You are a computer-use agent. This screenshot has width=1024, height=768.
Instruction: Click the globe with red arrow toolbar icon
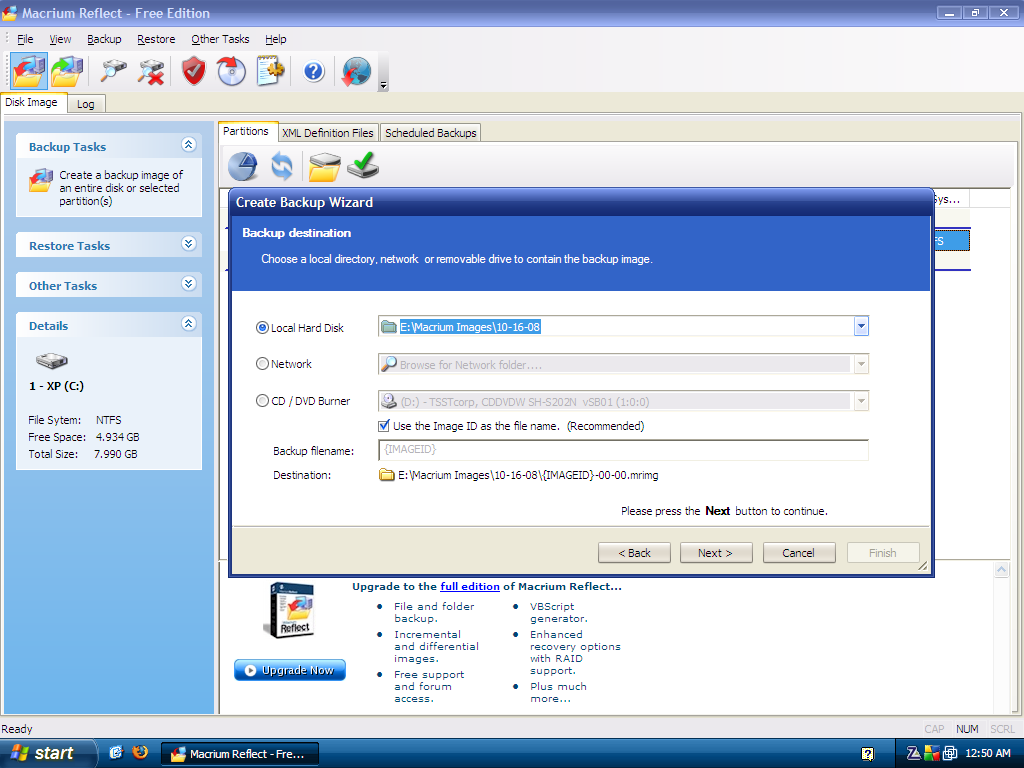[x=356, y=71]
